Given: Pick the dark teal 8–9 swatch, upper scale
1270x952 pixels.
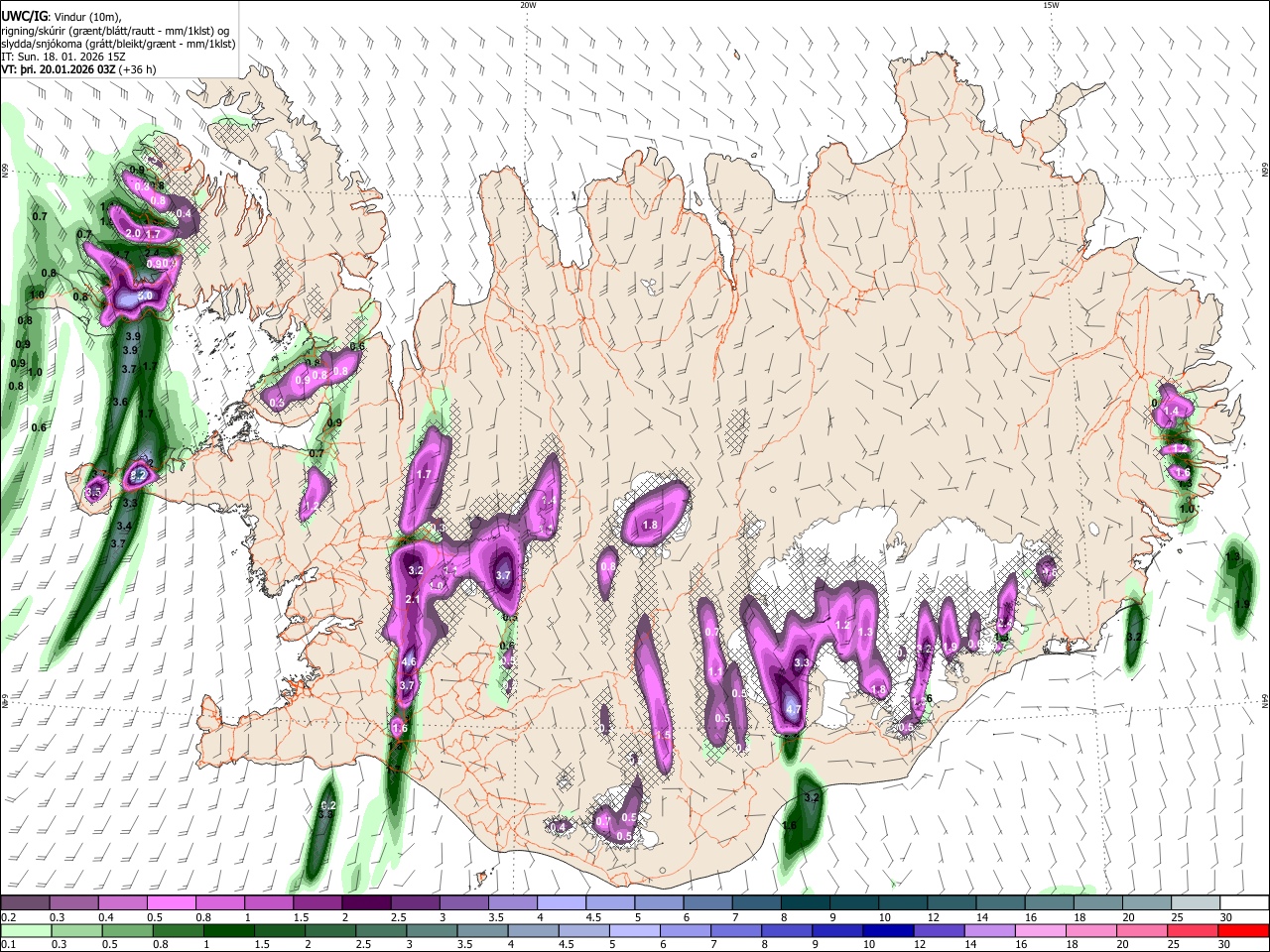Looking at the screenshot, I should click(807, 902).
